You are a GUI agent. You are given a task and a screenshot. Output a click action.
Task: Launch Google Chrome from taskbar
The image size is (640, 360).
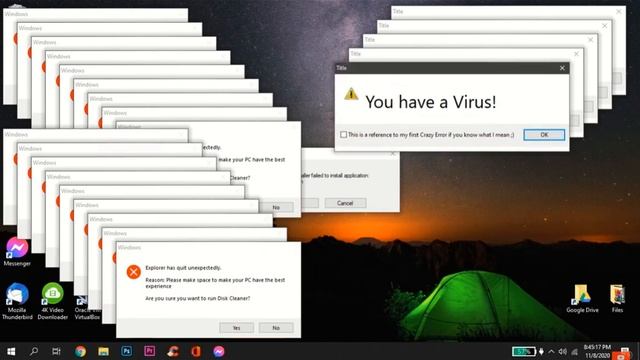80,351
